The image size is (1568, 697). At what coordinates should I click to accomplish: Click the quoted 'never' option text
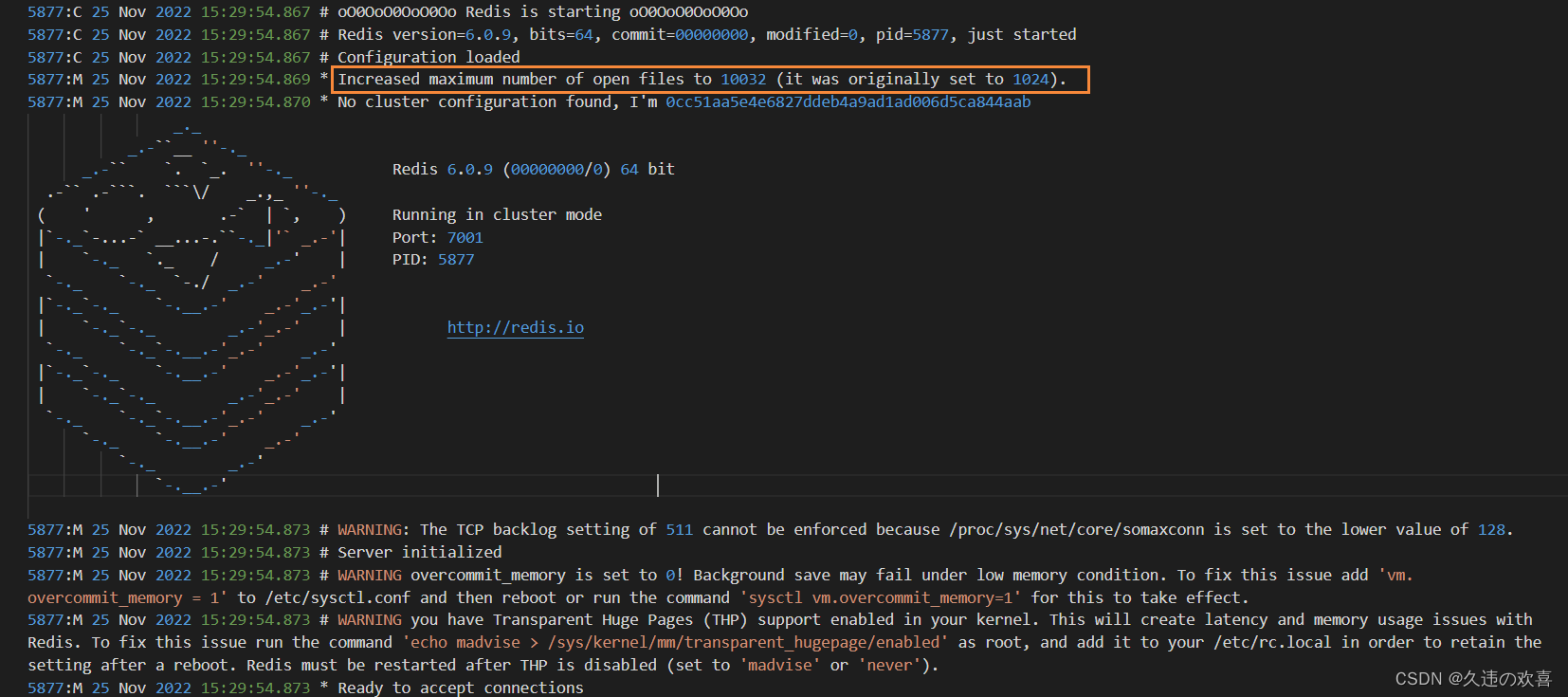889,665
